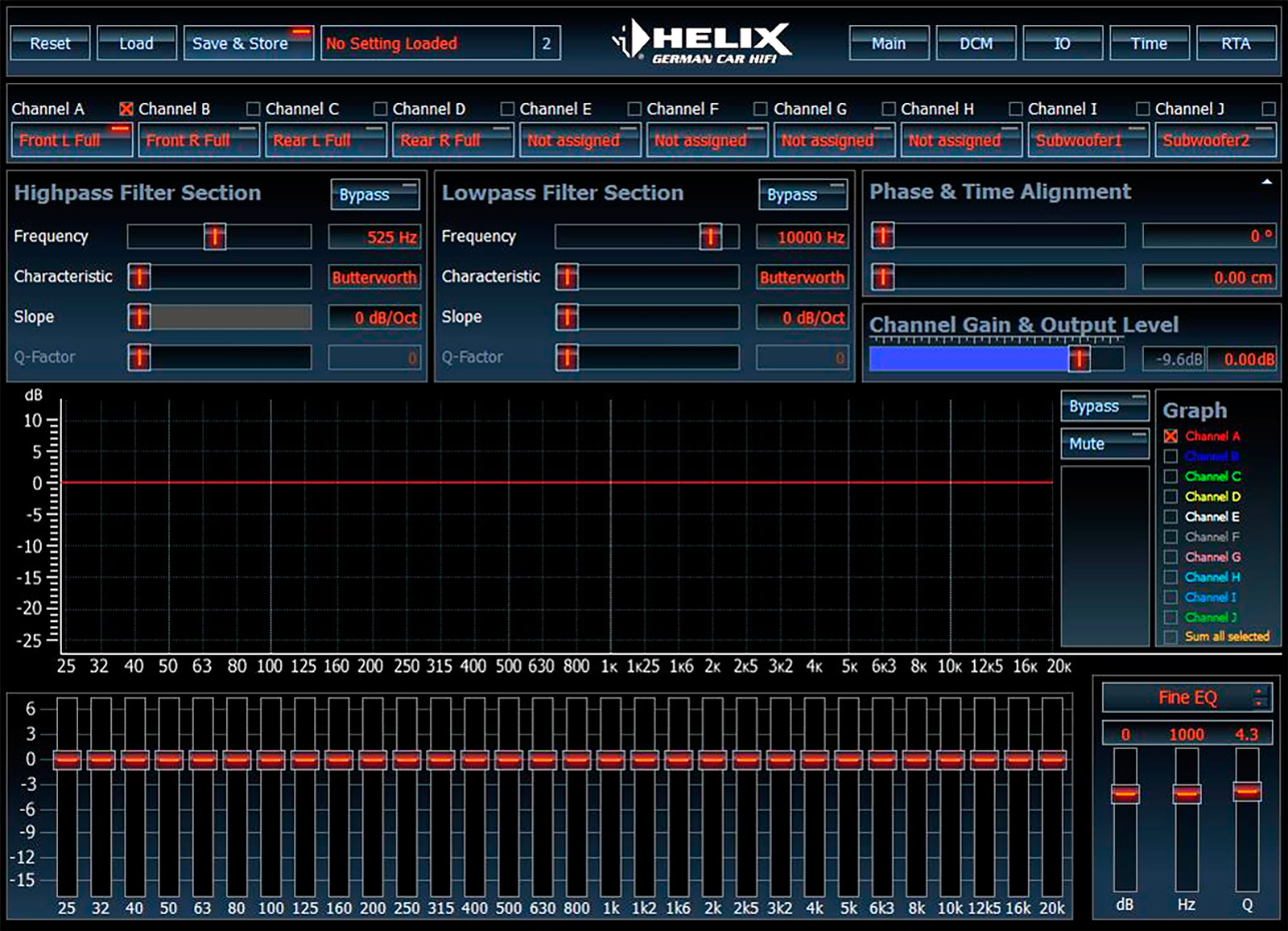Click the Reset button
This screenshot has width=1288, height=931.
pyautogui.click(x=50, y=43)
